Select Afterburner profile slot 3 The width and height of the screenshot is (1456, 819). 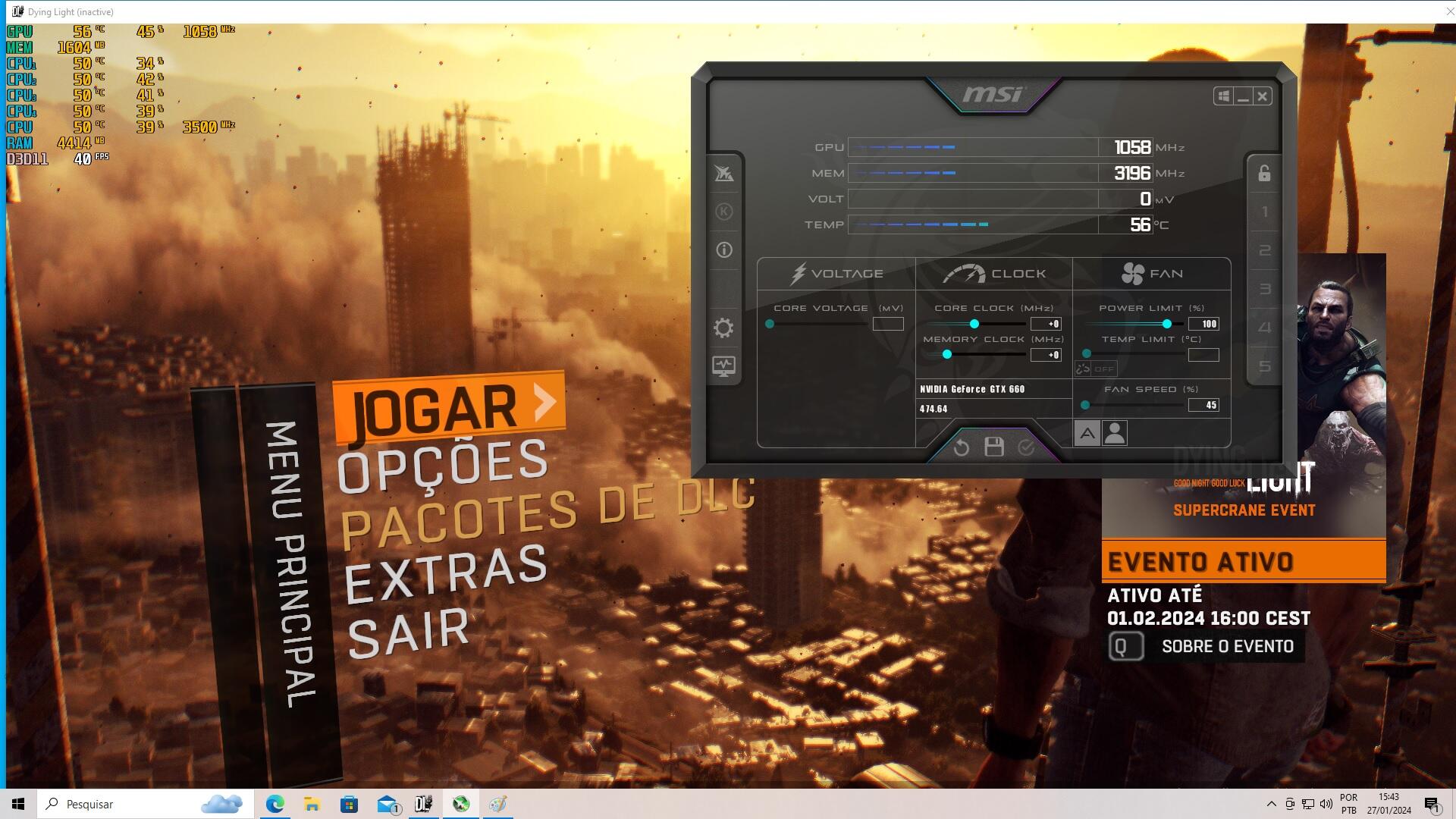pyautogui.click(x=1264, y=289)
